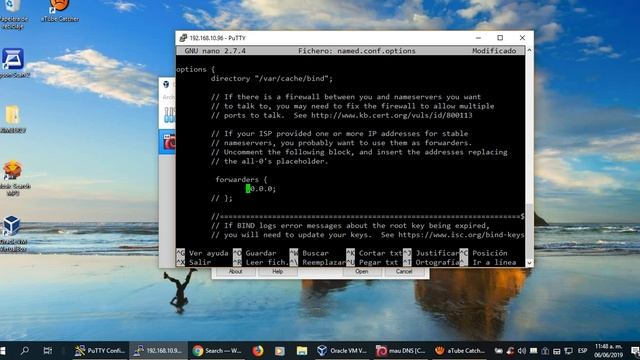Open aTube Catcher desktop shortcut
Screen dimensions: 640x360
pyautogui.click(x=60, y=11)
